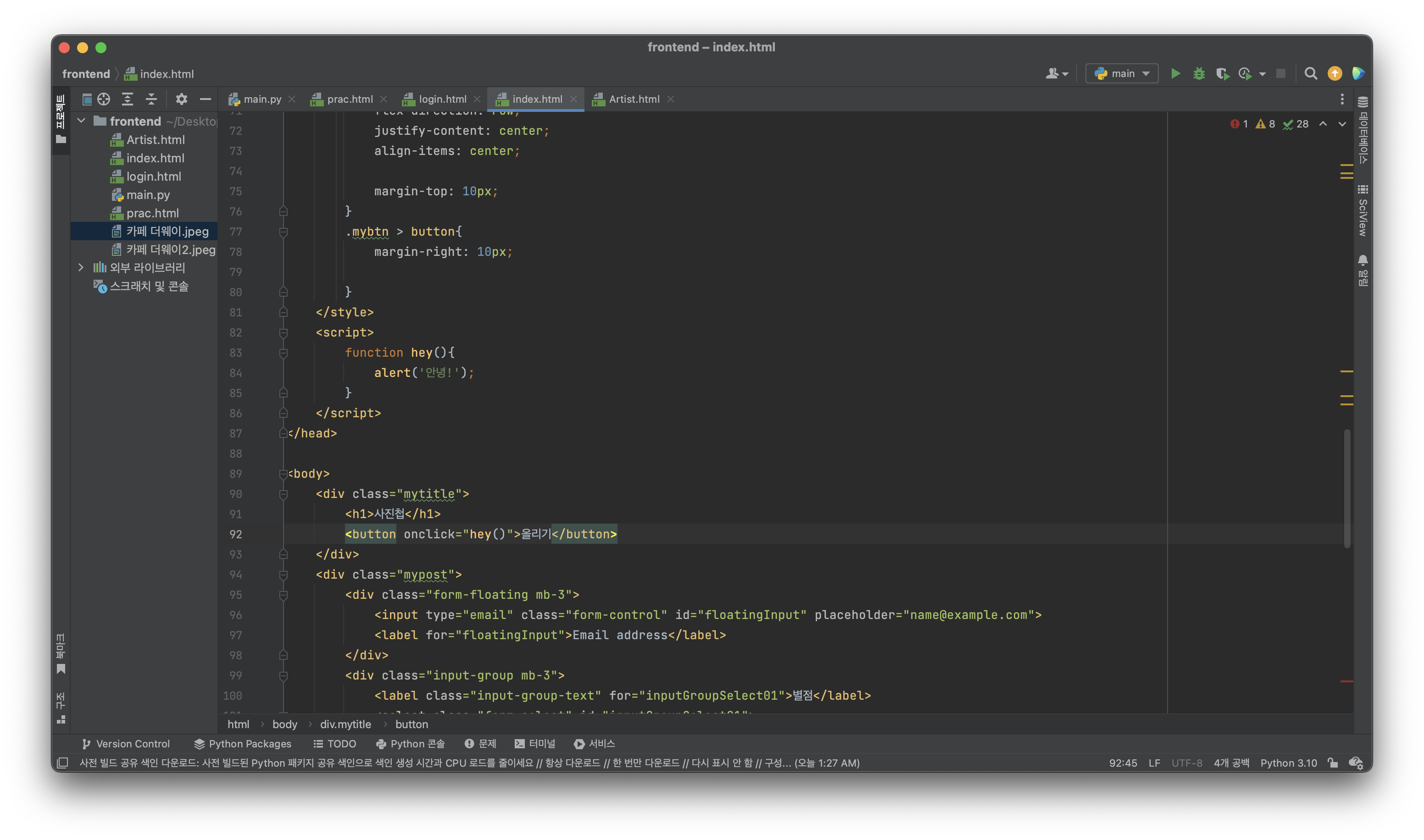Open the Python 콘솔 tool window
Image resolution: width=1424 pixels, height=840 pixels.
[411, 744]
